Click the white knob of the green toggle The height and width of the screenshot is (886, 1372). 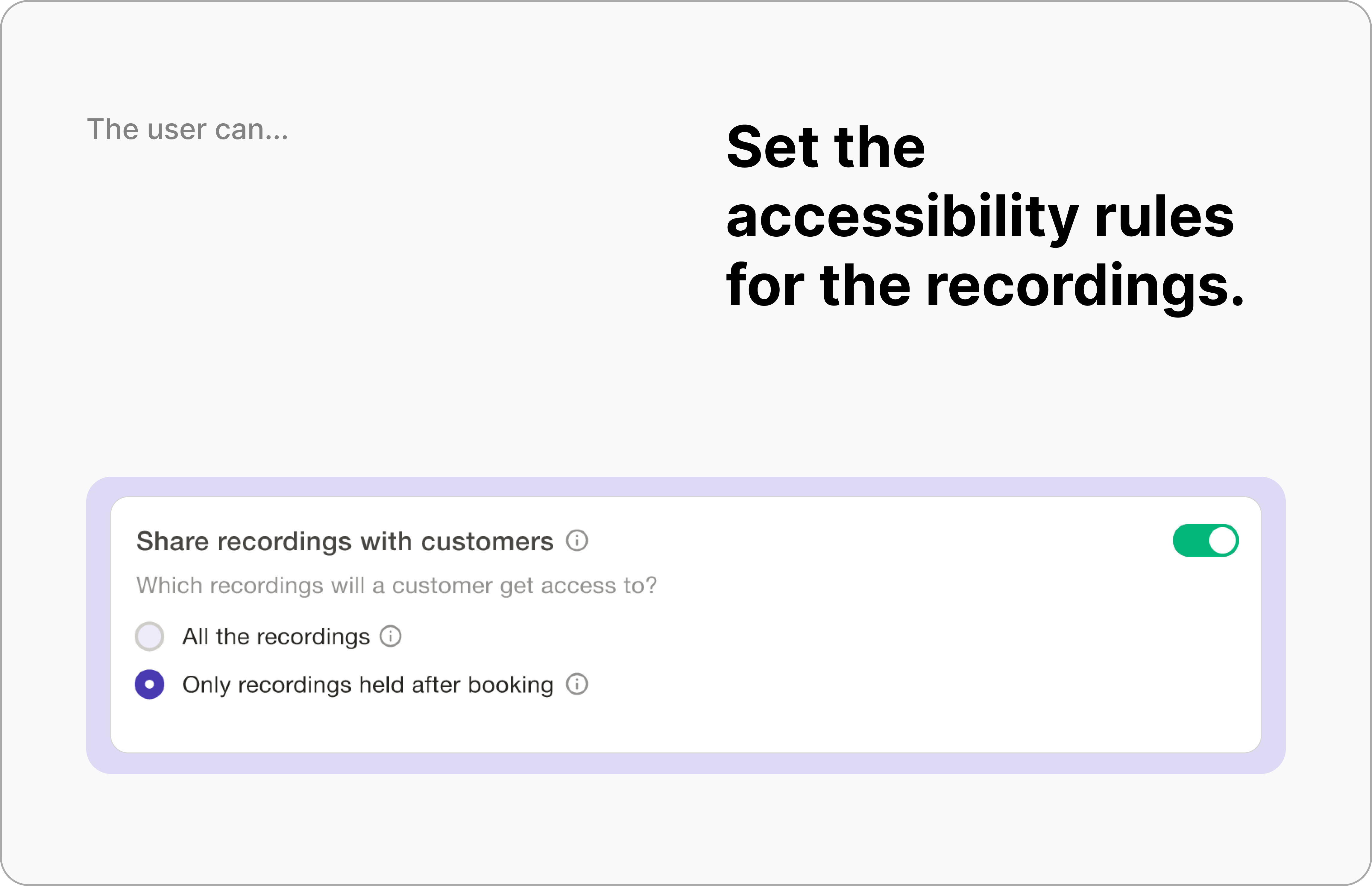click(1222, 540)
